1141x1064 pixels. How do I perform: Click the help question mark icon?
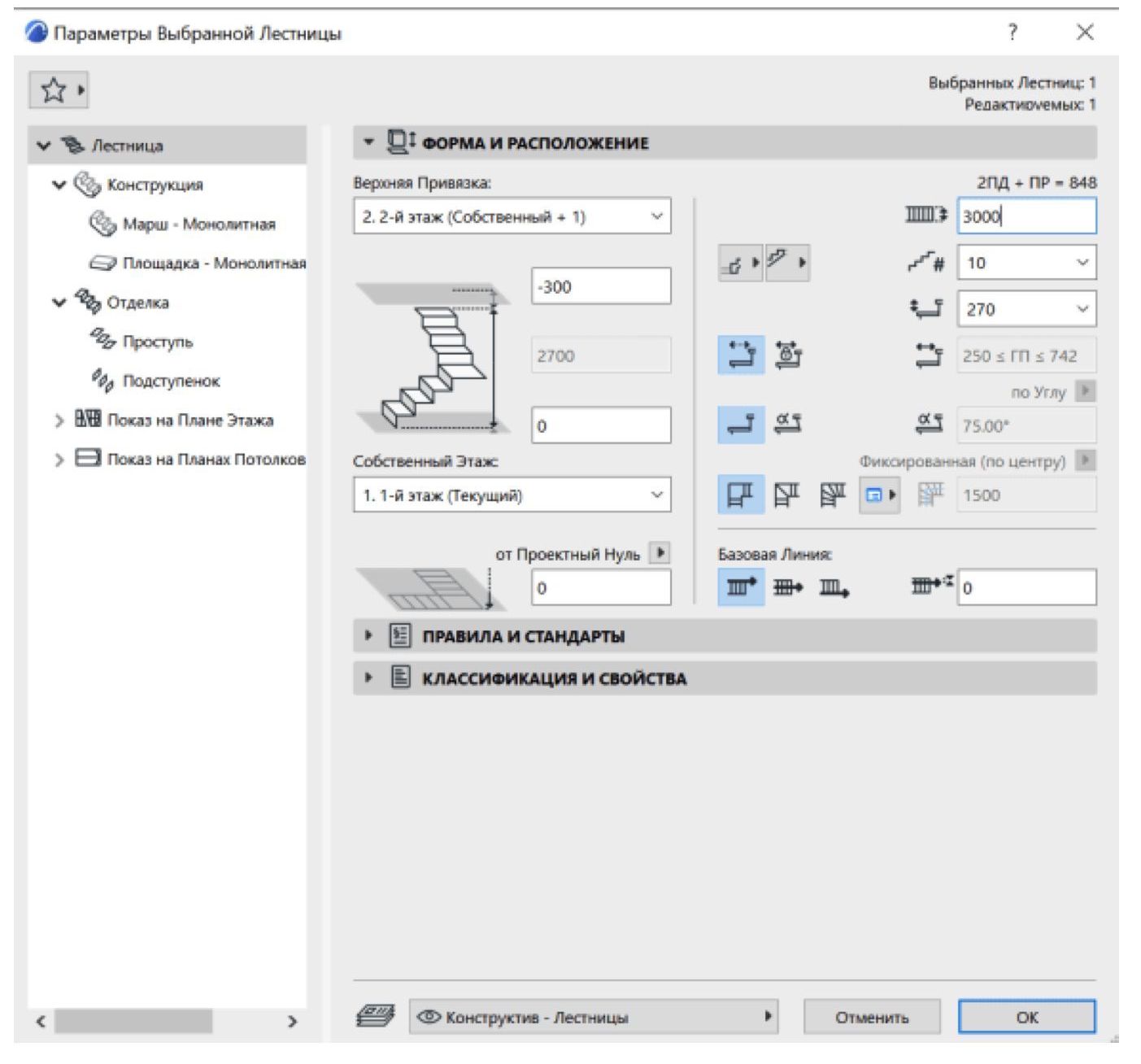[1013, 33]
